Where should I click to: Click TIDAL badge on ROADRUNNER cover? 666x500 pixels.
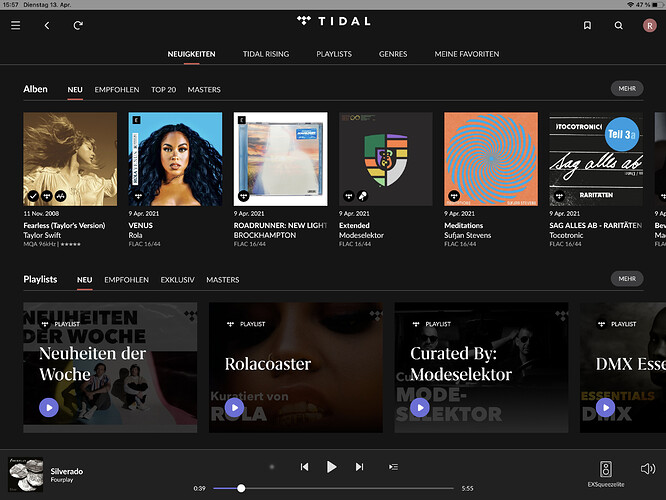(243, 196)
